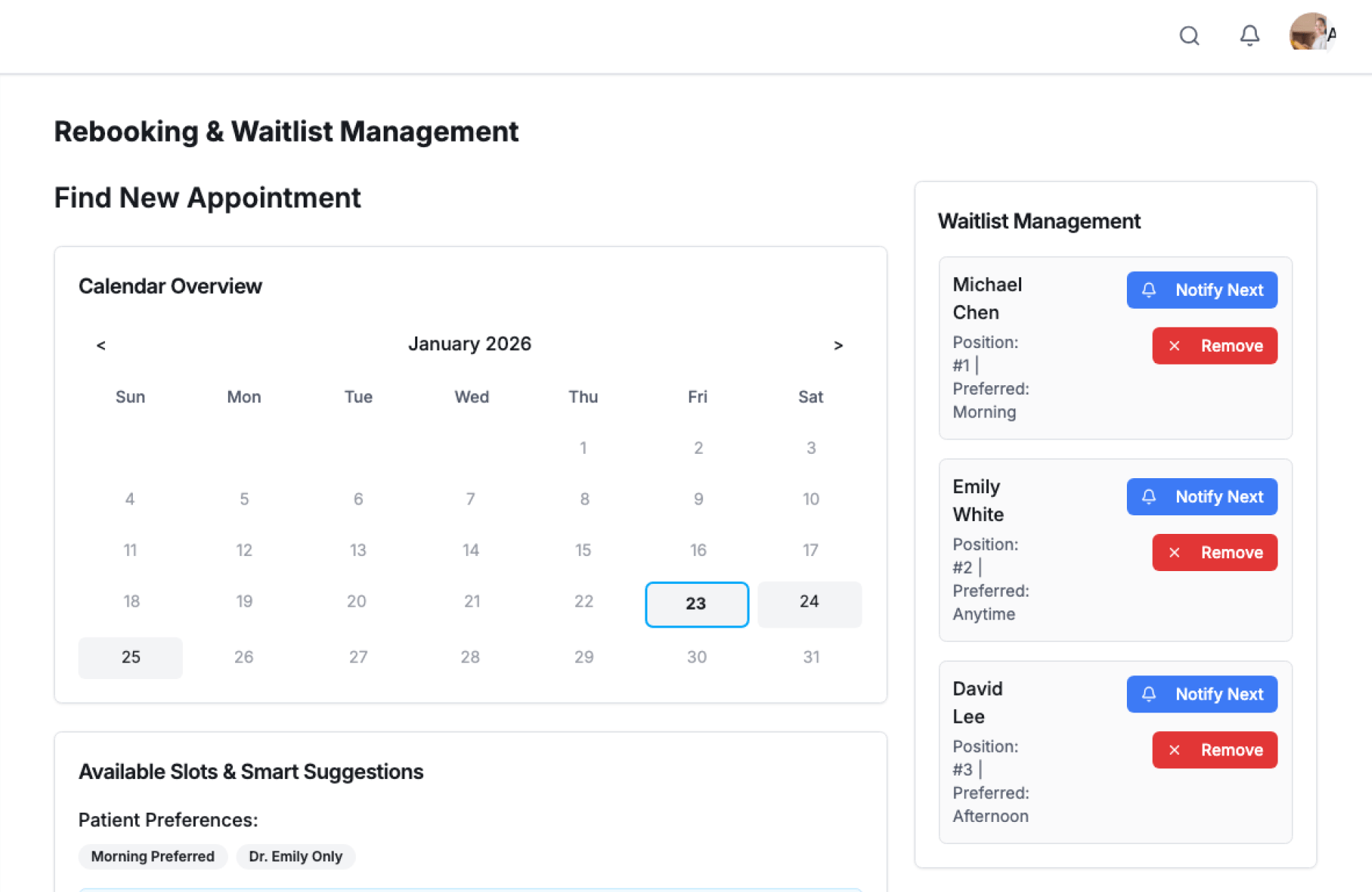1372x892 pixels.
Task: Select January 23 on the calendar
Action: [x=696, y=604]
